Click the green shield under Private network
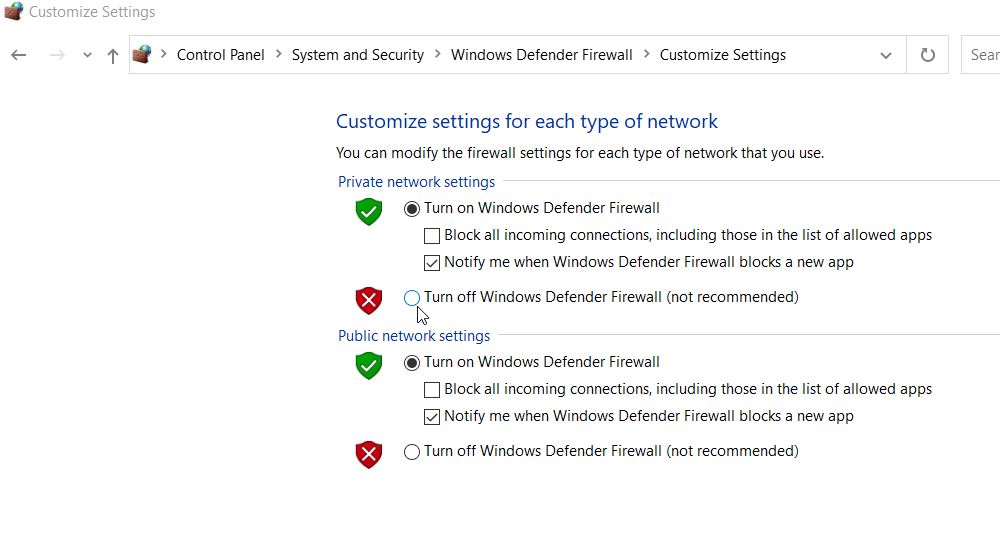 [x=369, y=212]
